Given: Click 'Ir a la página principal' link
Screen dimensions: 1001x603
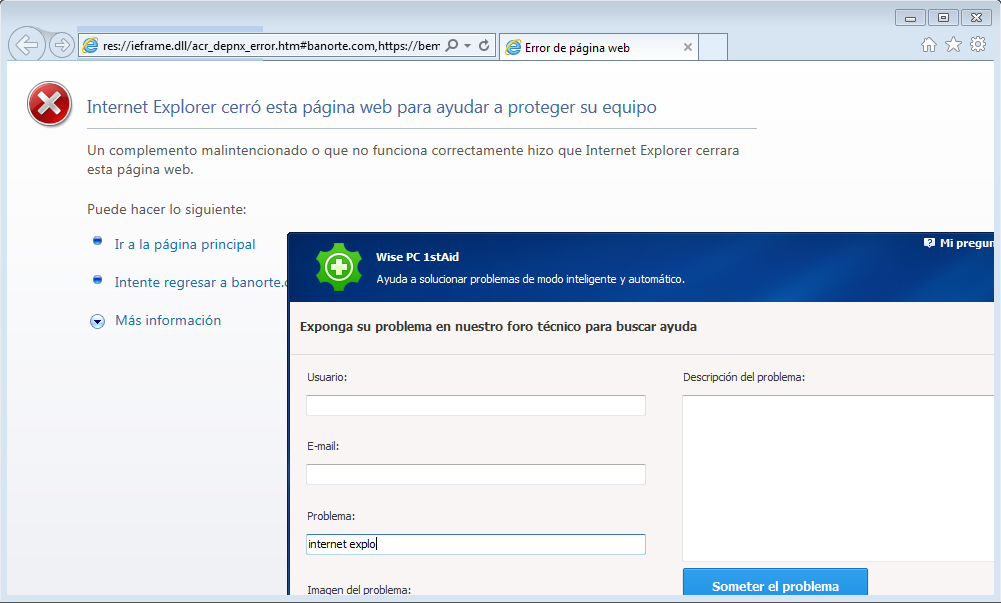Looking at the screenshot, I should point(185,244).
